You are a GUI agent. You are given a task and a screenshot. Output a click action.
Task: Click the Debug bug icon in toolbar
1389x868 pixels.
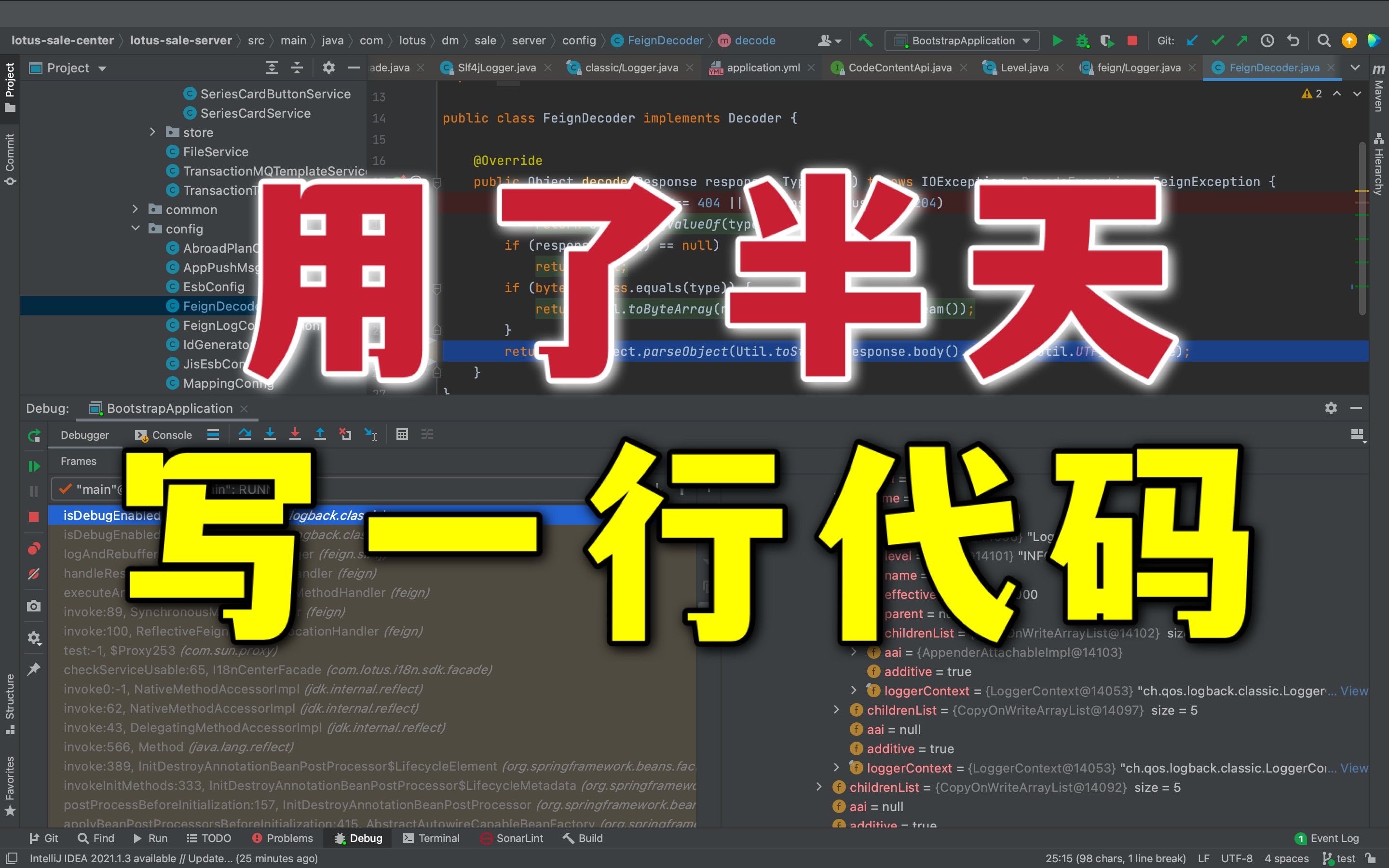pyautogui.click(x=1082, y=41)
